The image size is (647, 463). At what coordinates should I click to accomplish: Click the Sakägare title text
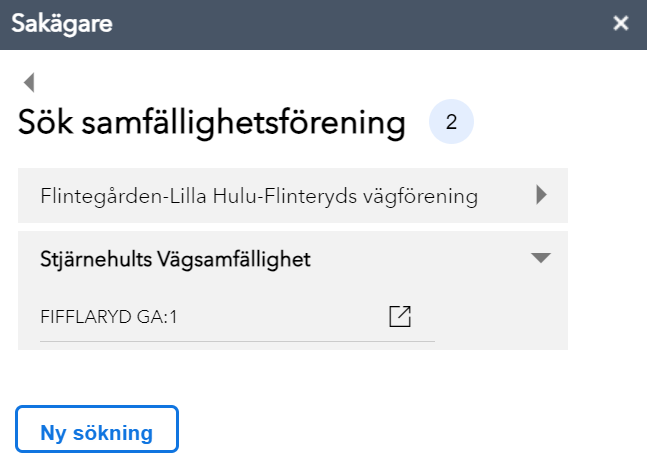coord(62,24)
